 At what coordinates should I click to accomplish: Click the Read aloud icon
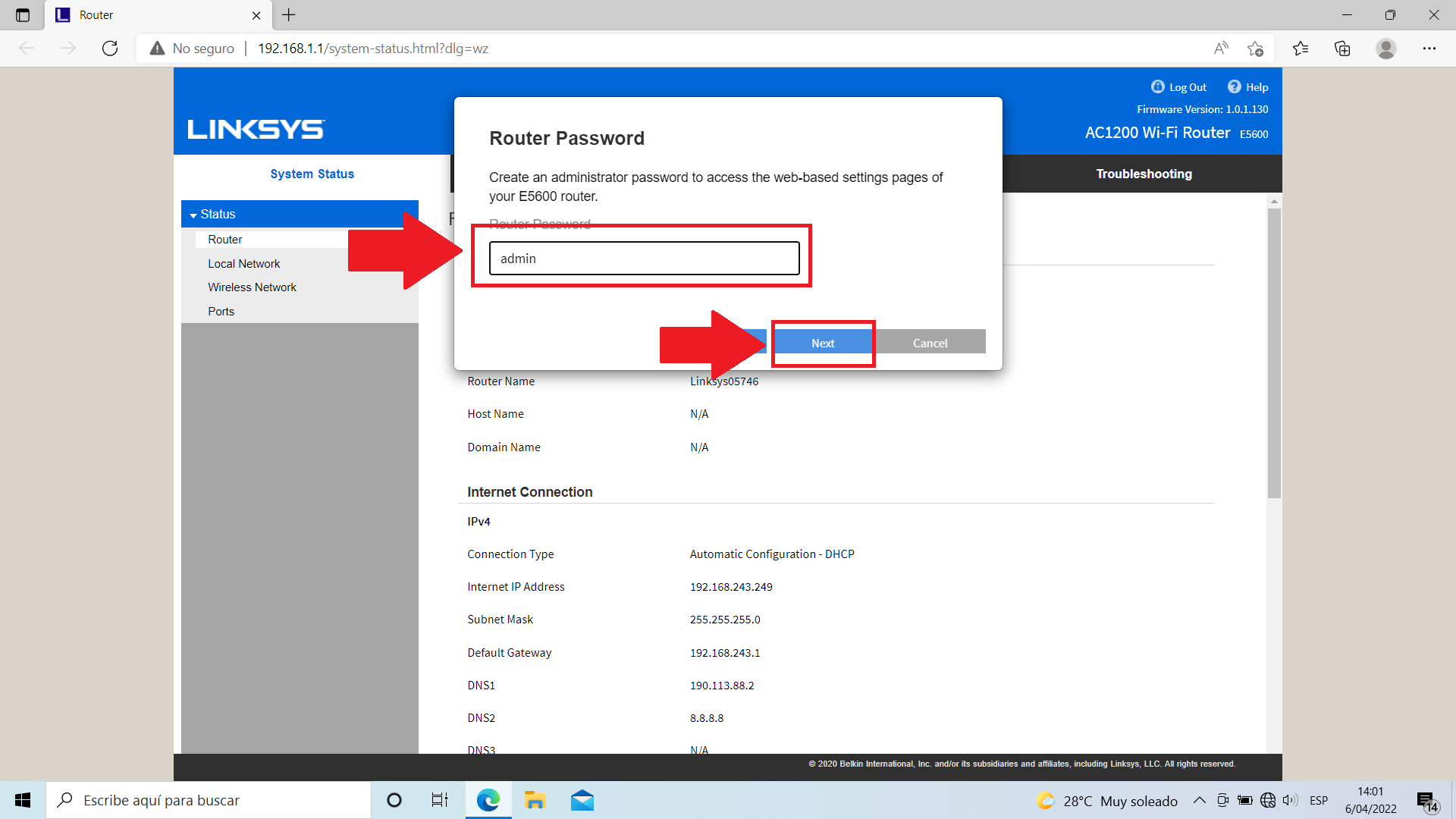[x=1220, y=49]
